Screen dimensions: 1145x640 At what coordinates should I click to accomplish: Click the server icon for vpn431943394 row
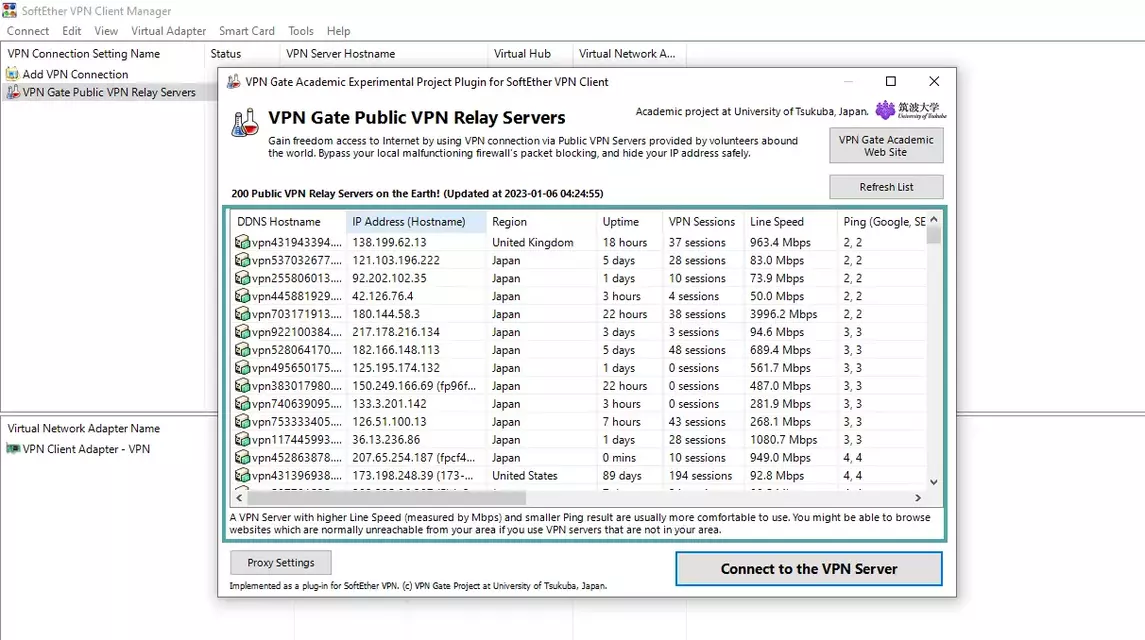point(242,242)
